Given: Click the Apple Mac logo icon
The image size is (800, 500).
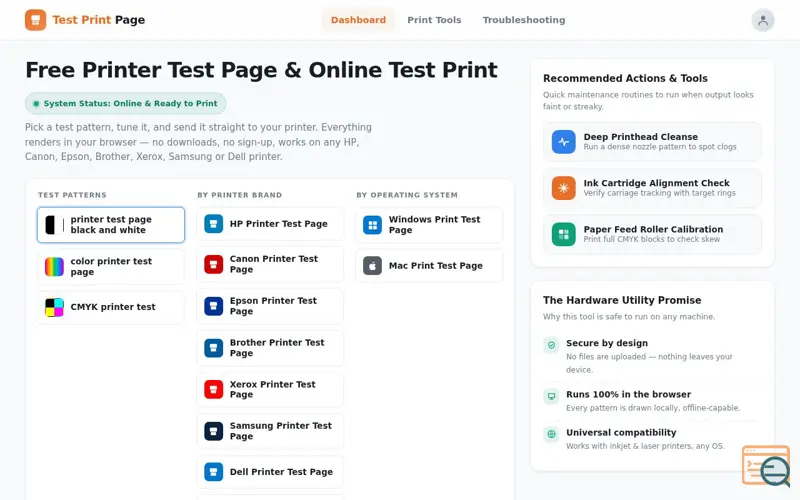Looking at the screenshot, I should point(372,266).
